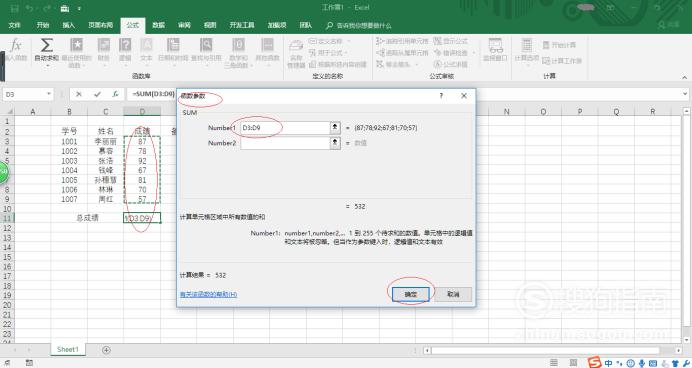Click Use in Formula ribbon item

coord(328,53)
